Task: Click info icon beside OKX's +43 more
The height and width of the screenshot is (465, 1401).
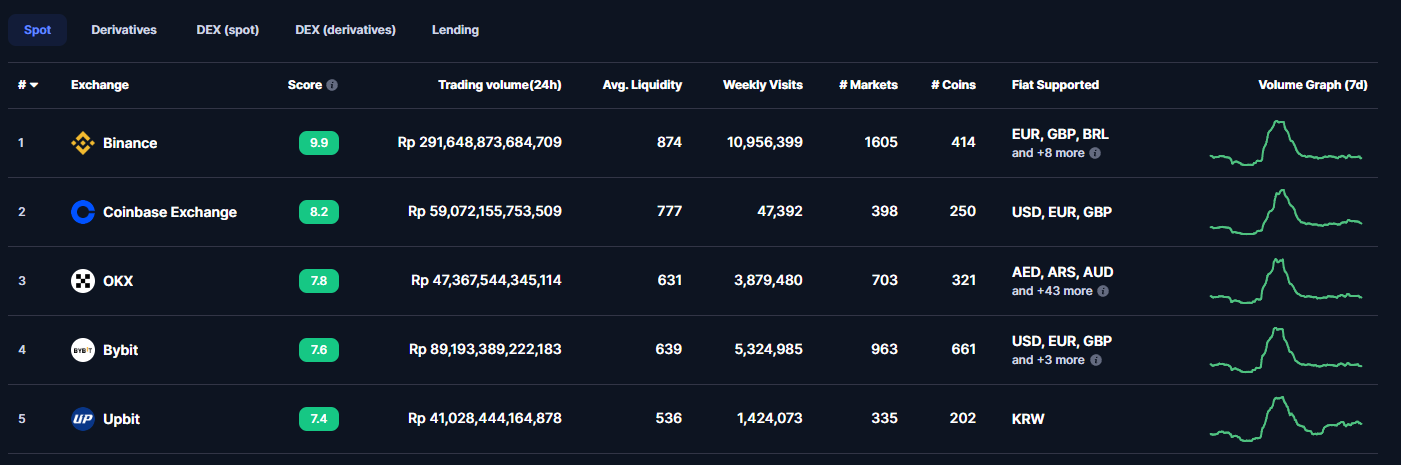Action: [x=1103, y=291]
